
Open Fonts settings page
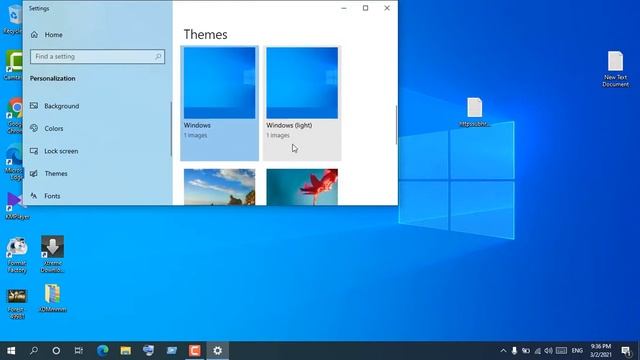(x=45, y=196)
